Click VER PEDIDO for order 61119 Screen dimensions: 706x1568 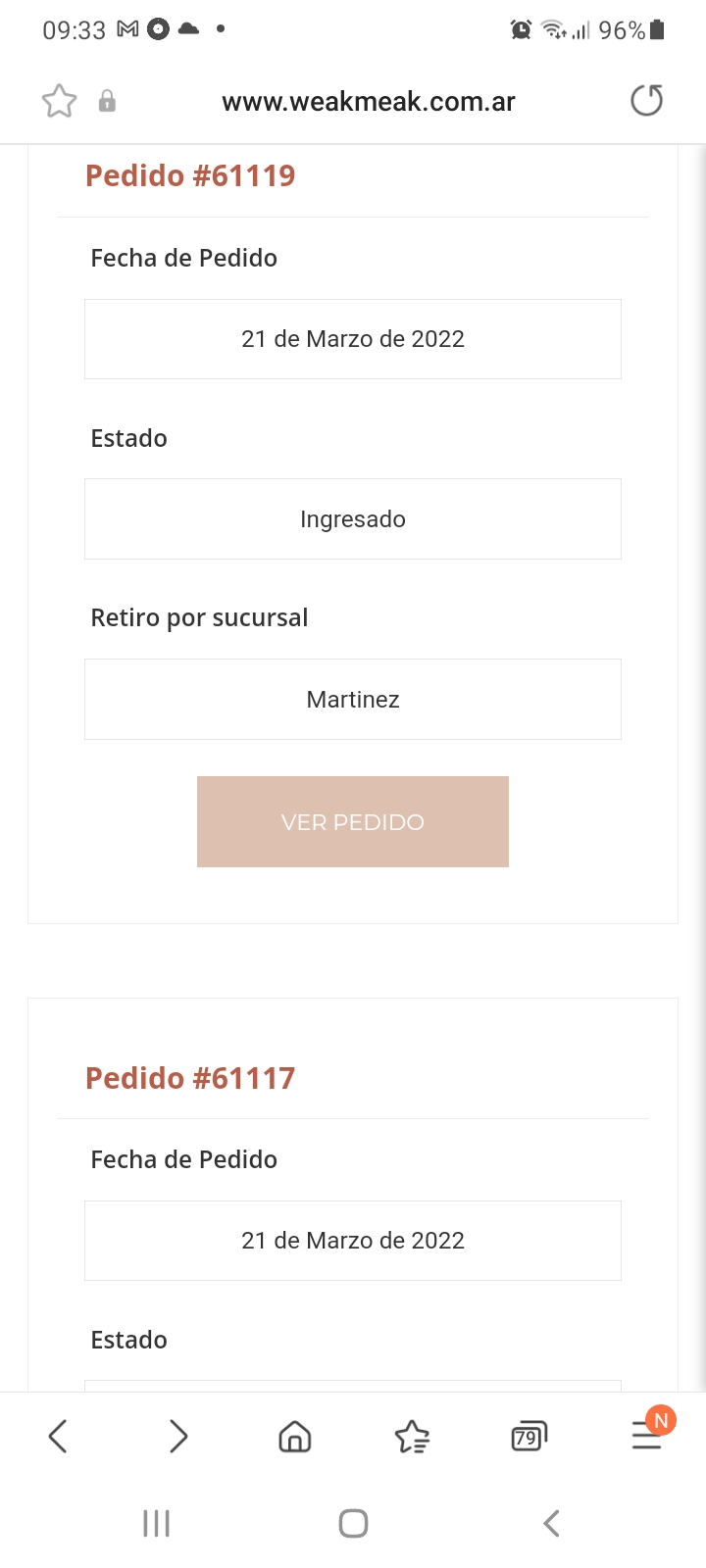(x=353, y=821)
